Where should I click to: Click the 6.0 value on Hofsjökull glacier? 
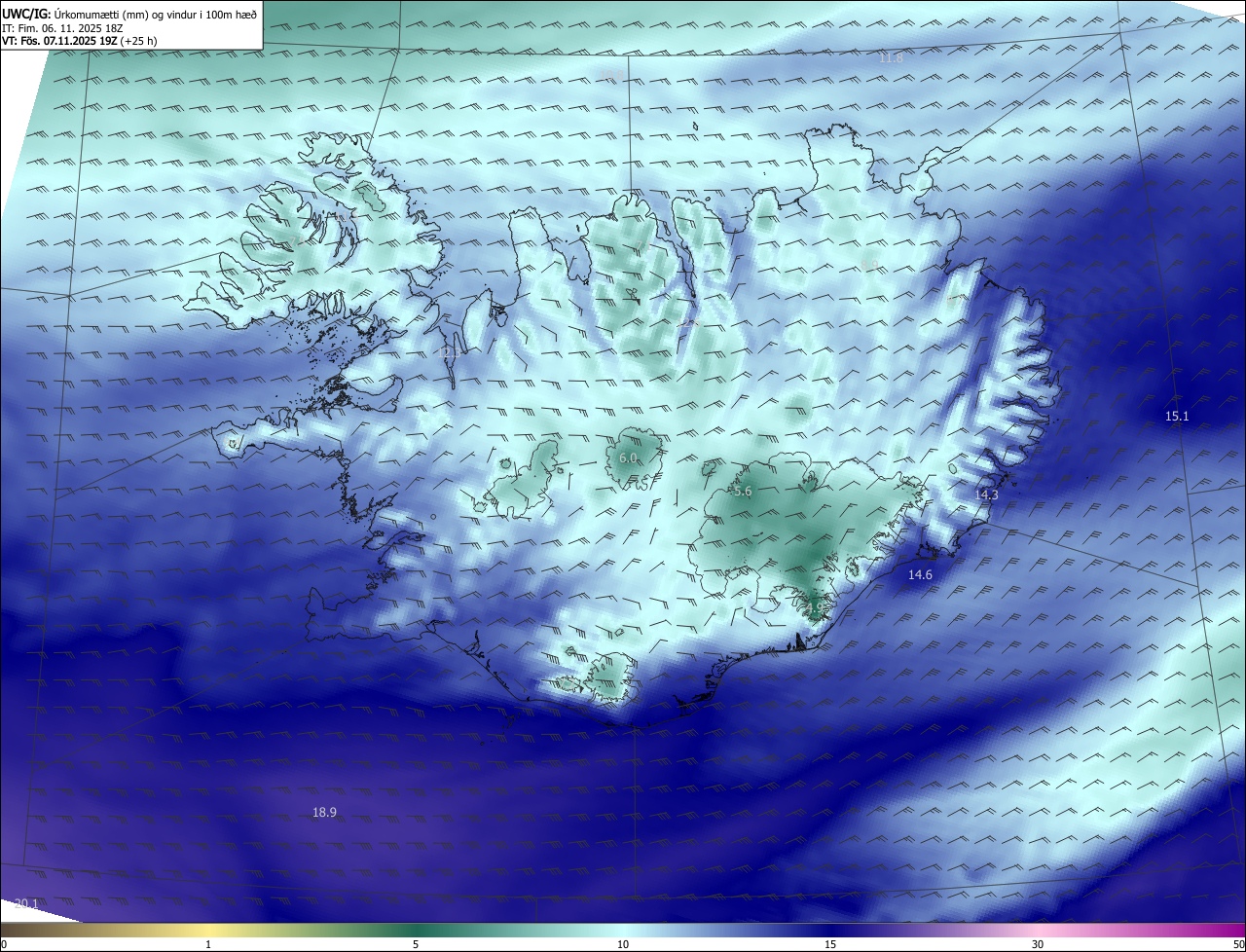tap(628, 458)
